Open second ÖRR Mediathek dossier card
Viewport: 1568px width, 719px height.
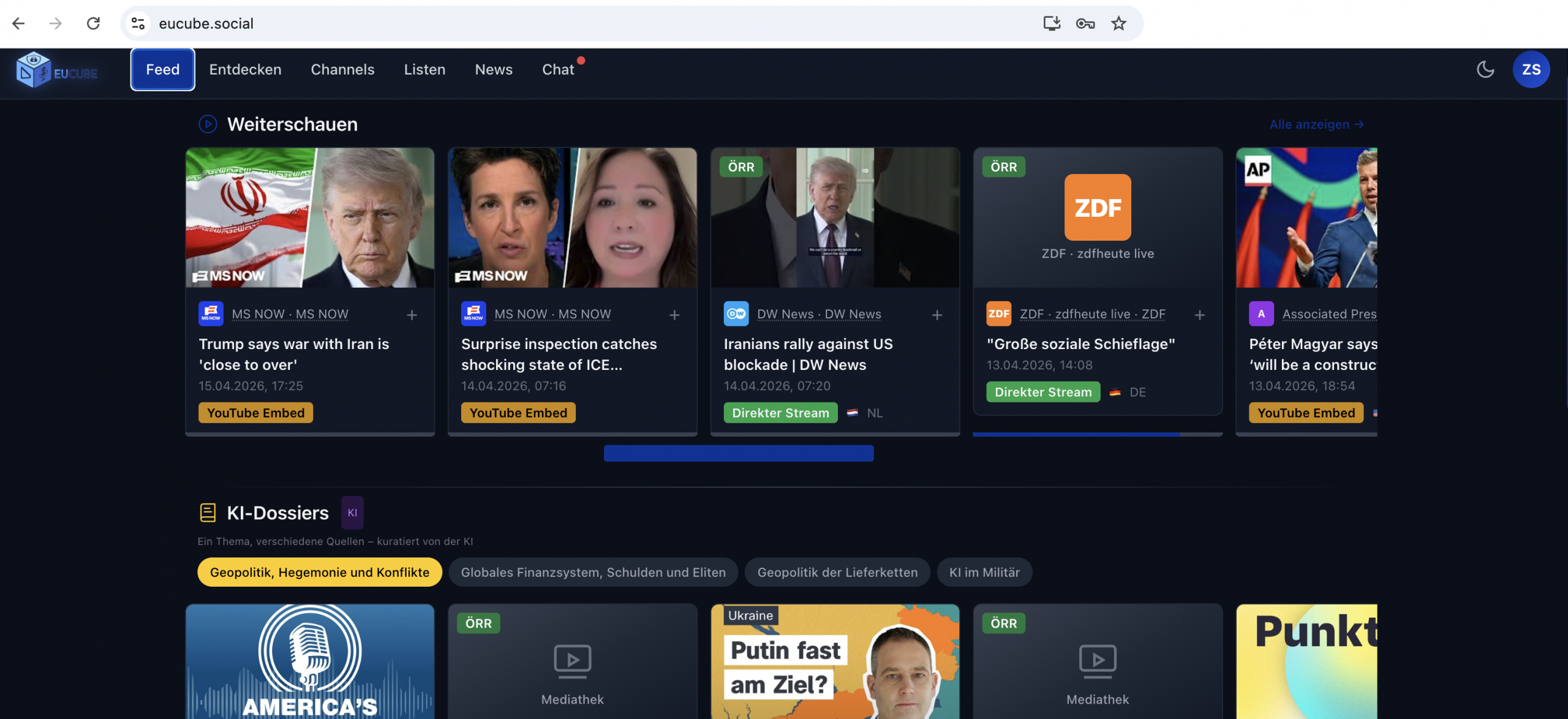(1098, 661)
